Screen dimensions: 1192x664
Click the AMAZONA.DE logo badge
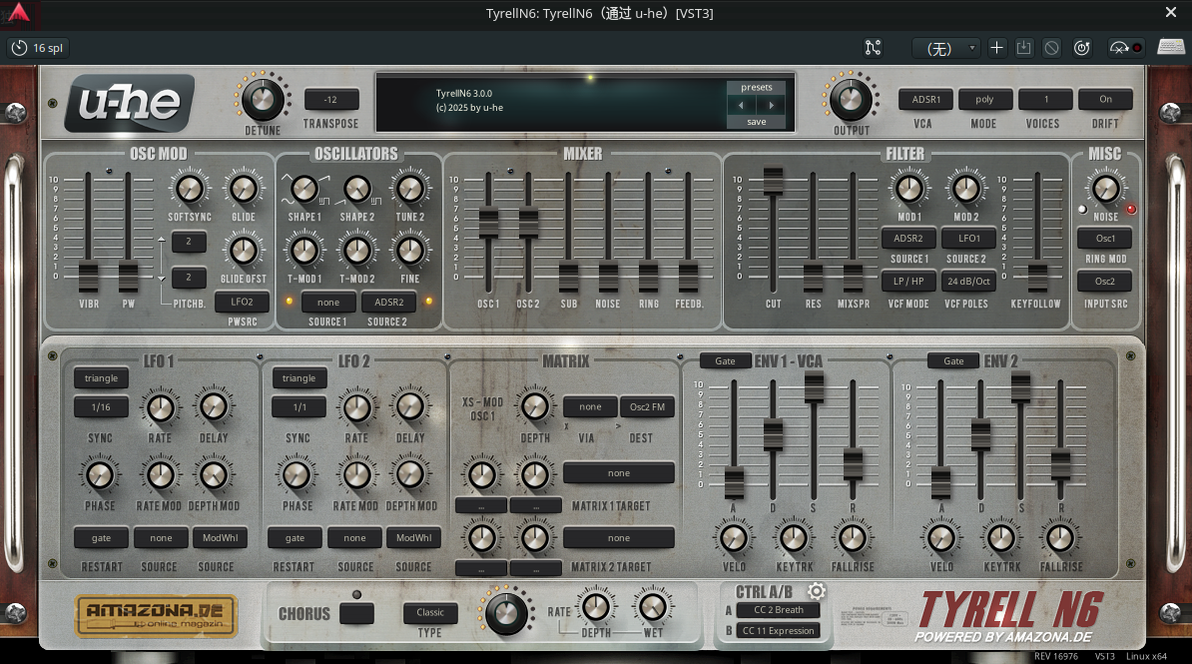click(x=157, y=615)
